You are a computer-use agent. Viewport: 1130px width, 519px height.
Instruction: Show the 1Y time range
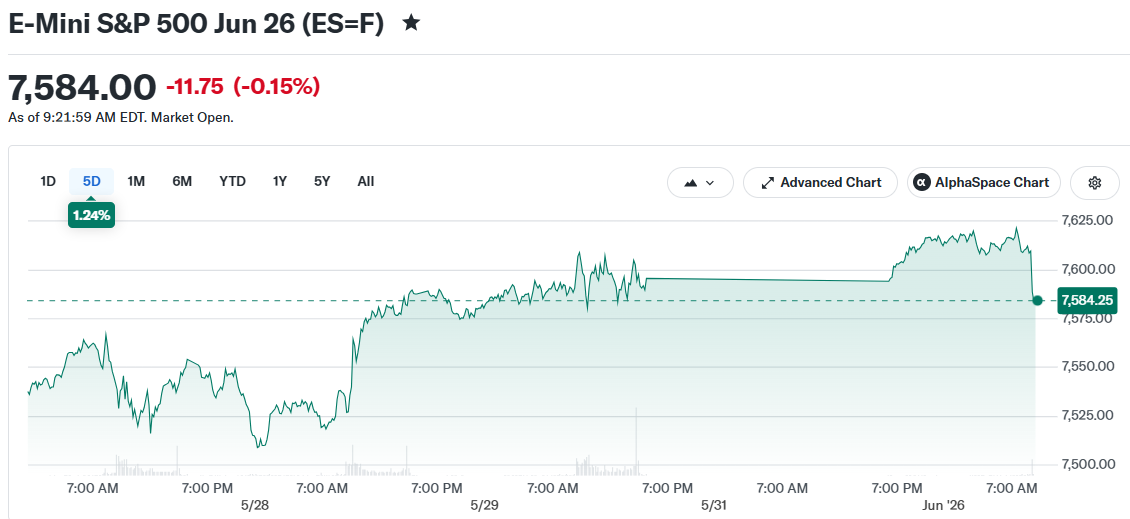pos(280,181)
